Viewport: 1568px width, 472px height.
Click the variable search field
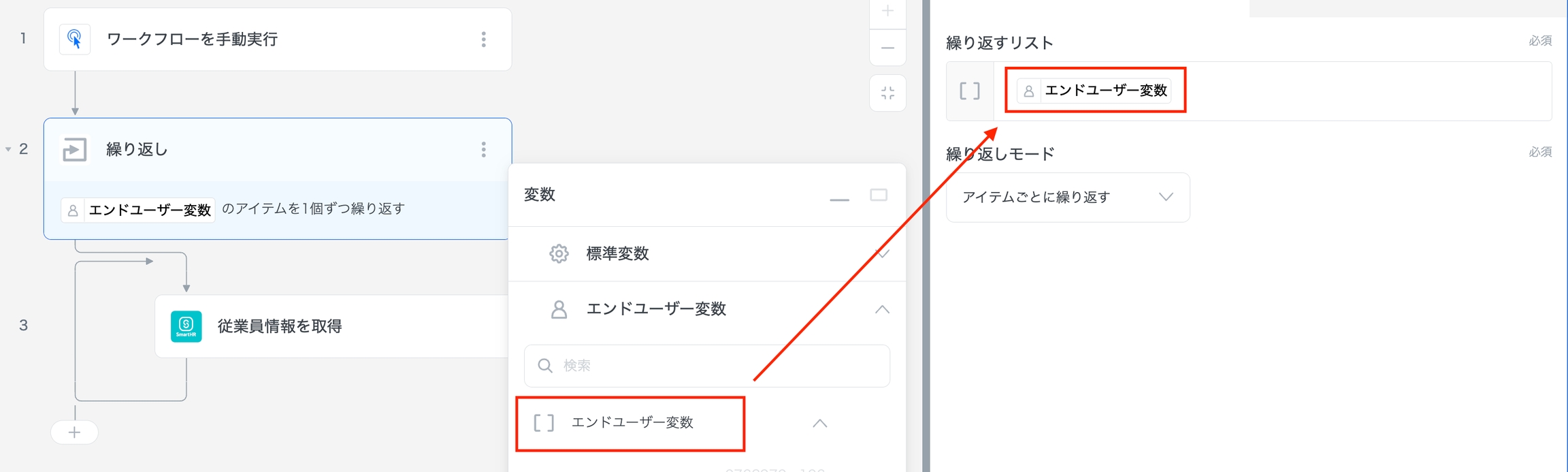tap(708, 366)
